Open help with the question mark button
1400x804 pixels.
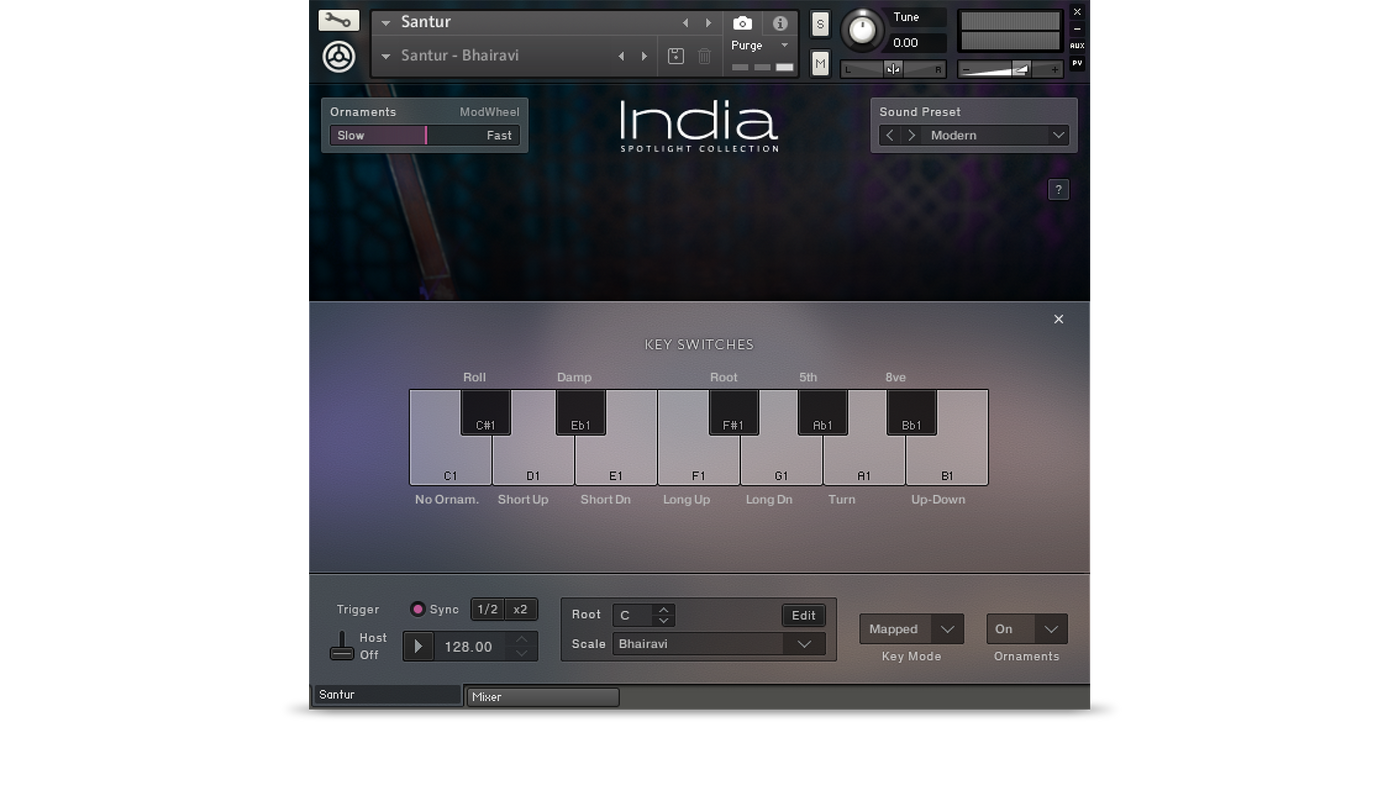pyautogui.click(x=1058, y=190)
